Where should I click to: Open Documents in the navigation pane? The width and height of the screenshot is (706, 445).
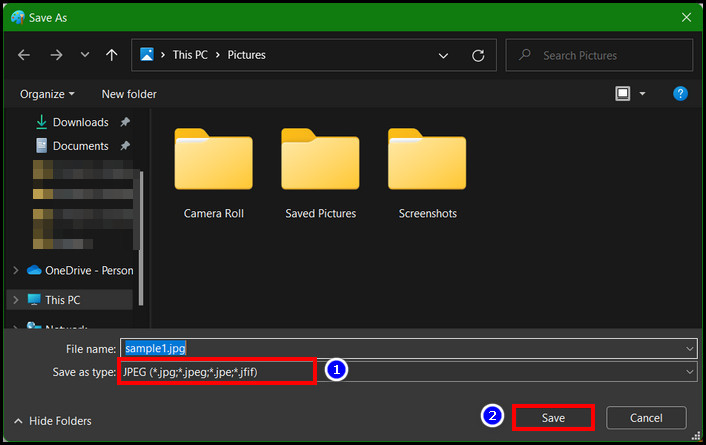point(81,146)
